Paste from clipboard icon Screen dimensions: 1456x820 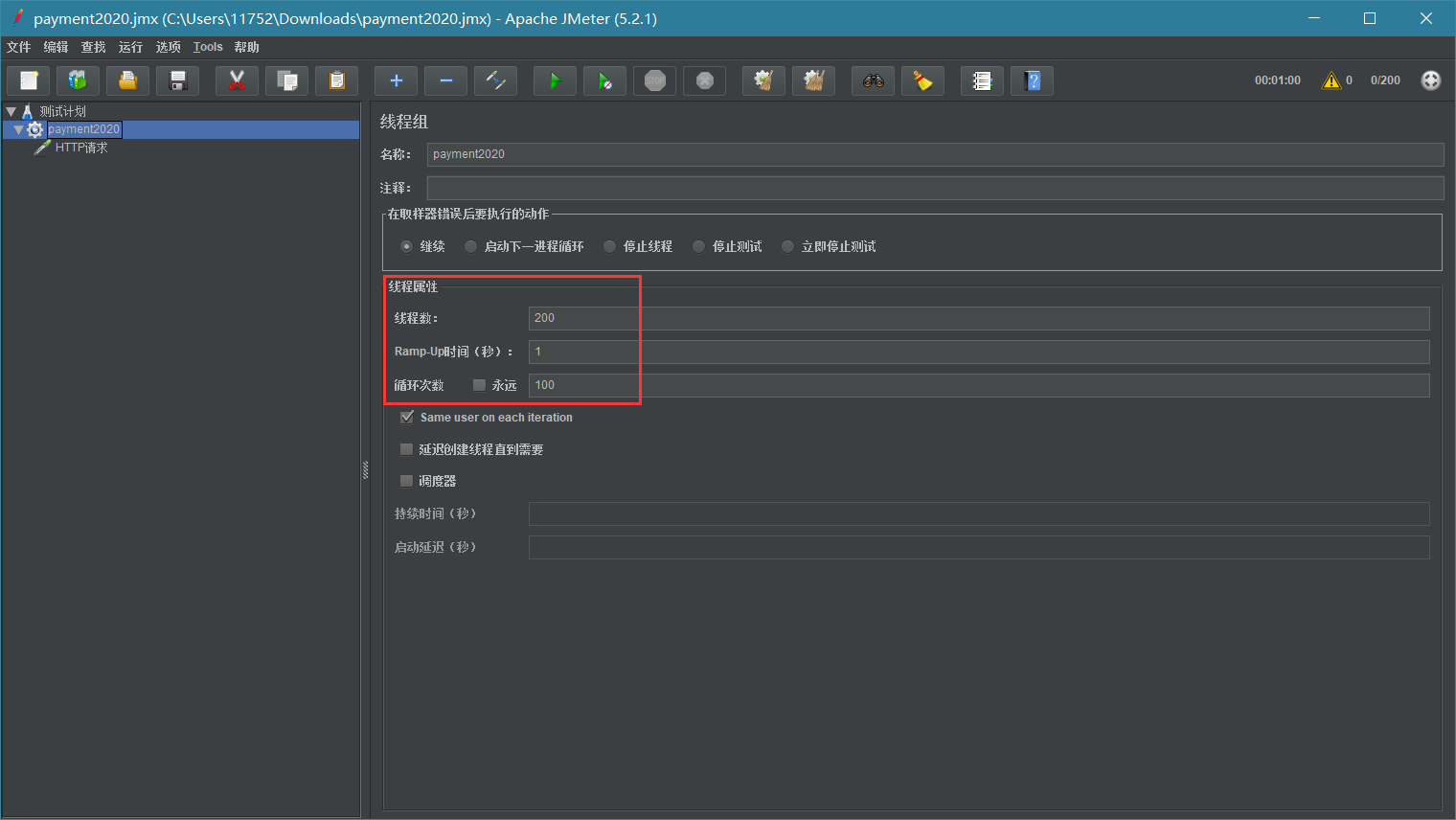337,80
